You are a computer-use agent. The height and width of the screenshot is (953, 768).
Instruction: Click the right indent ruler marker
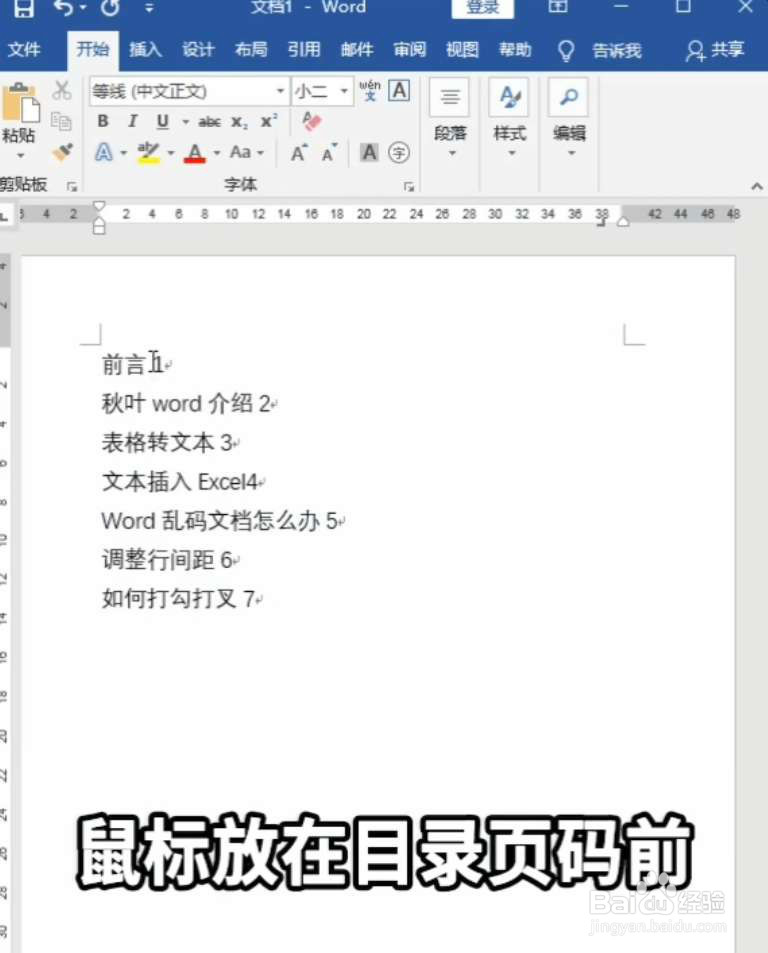click(623, 222)
